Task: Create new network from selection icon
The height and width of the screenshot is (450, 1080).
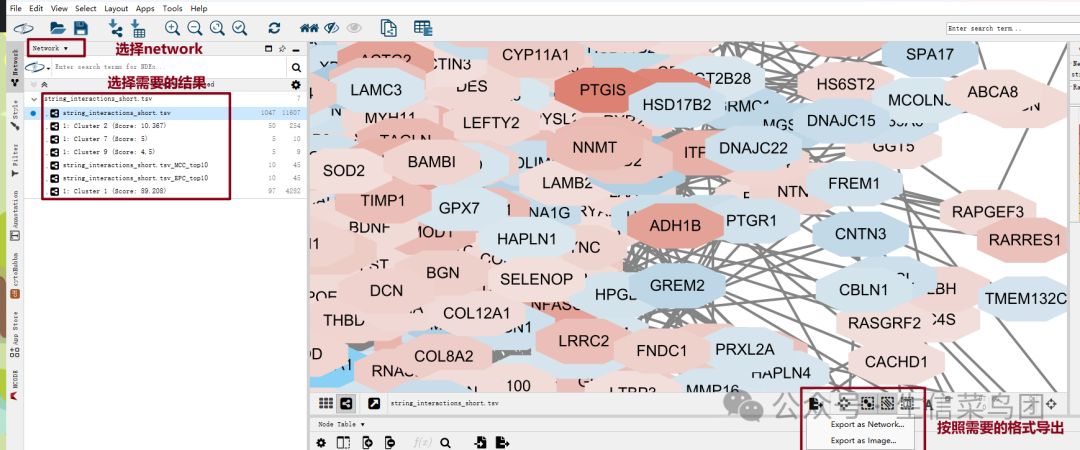Action: tap(389, 28)
